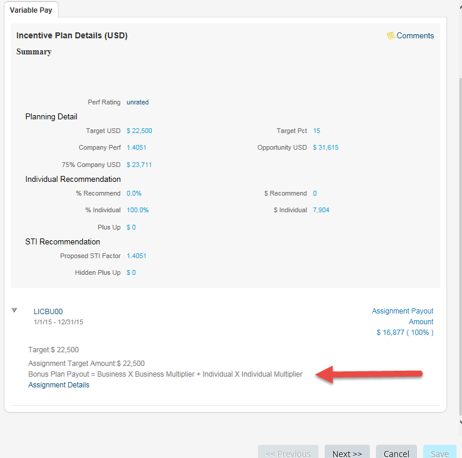The width and height of the screenshot is (462, 458).
Task: Click the unrated Perf Rating value
Action: coord(138,102)
